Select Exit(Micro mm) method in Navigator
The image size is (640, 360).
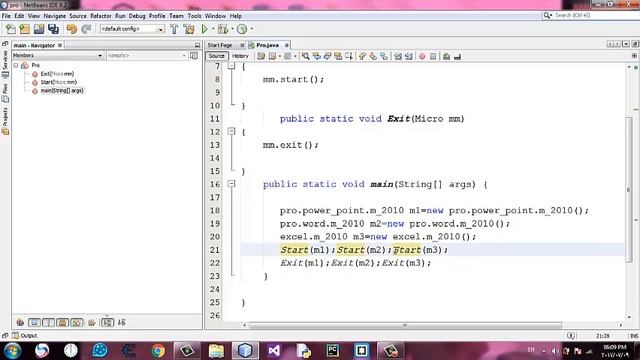(57, 74)
